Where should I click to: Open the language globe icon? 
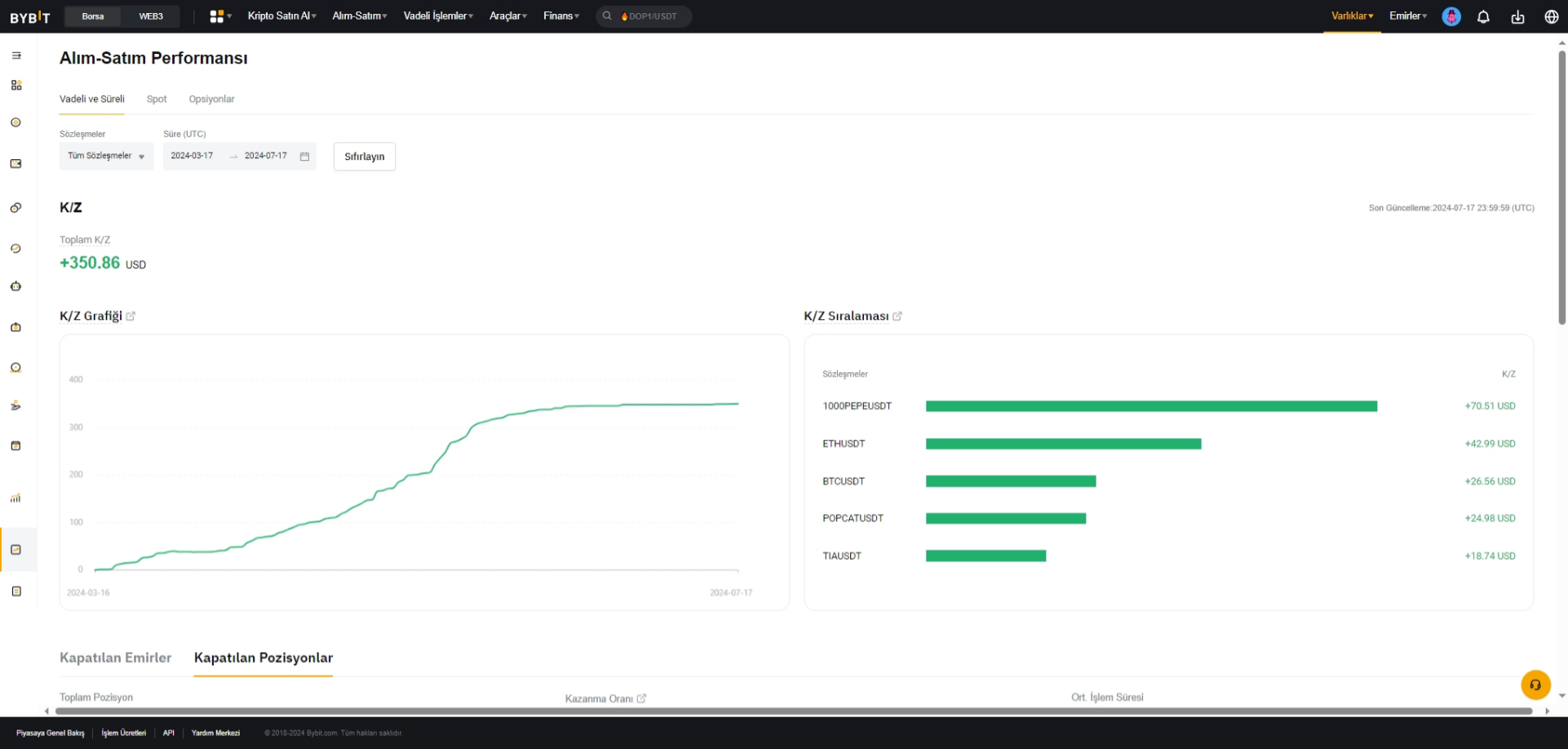pos(1552,16)
